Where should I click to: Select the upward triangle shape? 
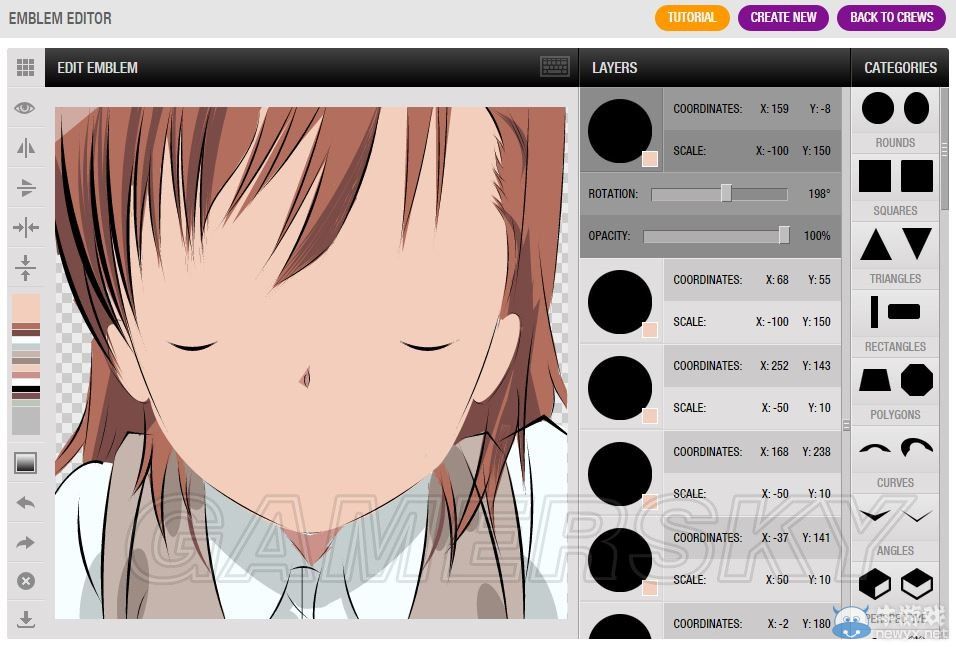click(x=876, y=244)
